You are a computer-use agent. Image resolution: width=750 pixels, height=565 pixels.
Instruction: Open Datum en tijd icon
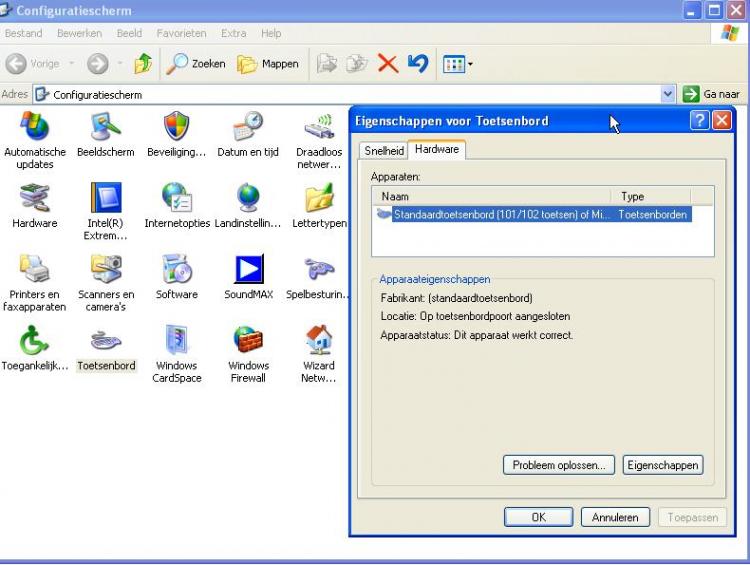pos(248,127)
